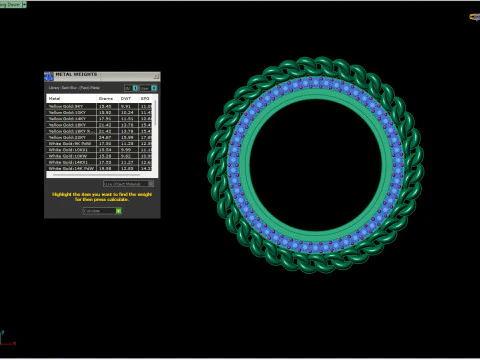The image size is (480, 360).
Task: Close the Metal Weights panel
Action: point(156,76)
